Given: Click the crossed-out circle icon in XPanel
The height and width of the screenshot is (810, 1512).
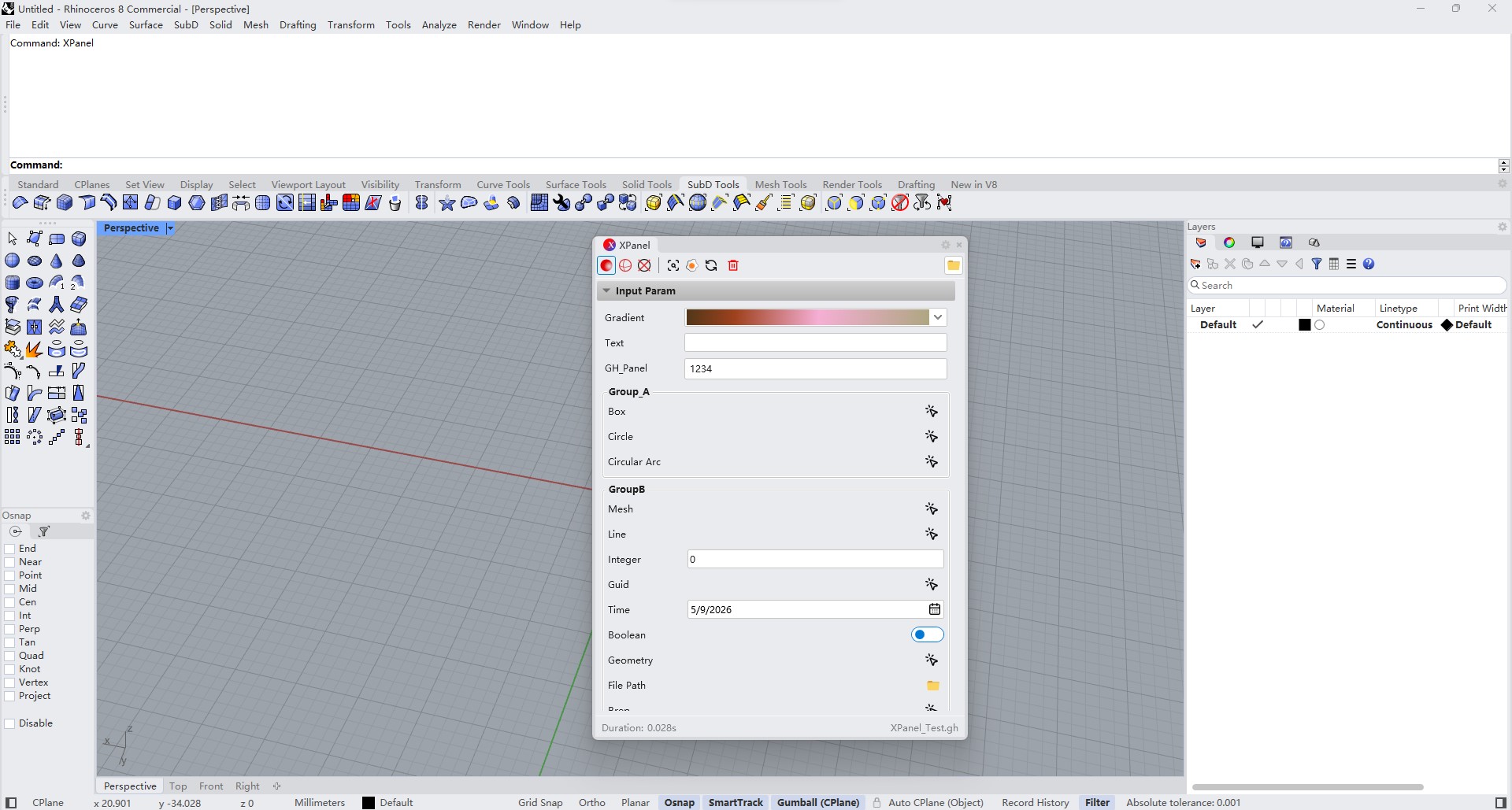Looking at the screenshot, I should pyautogui.click(x=645, y=265).
